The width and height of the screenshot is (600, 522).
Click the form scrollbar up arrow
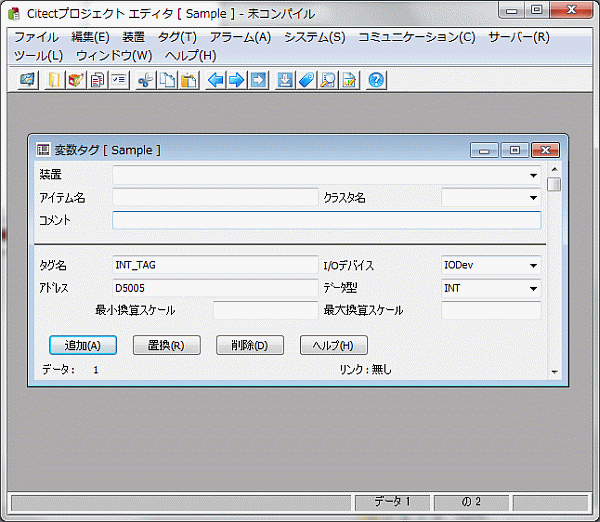click(554, 169)
